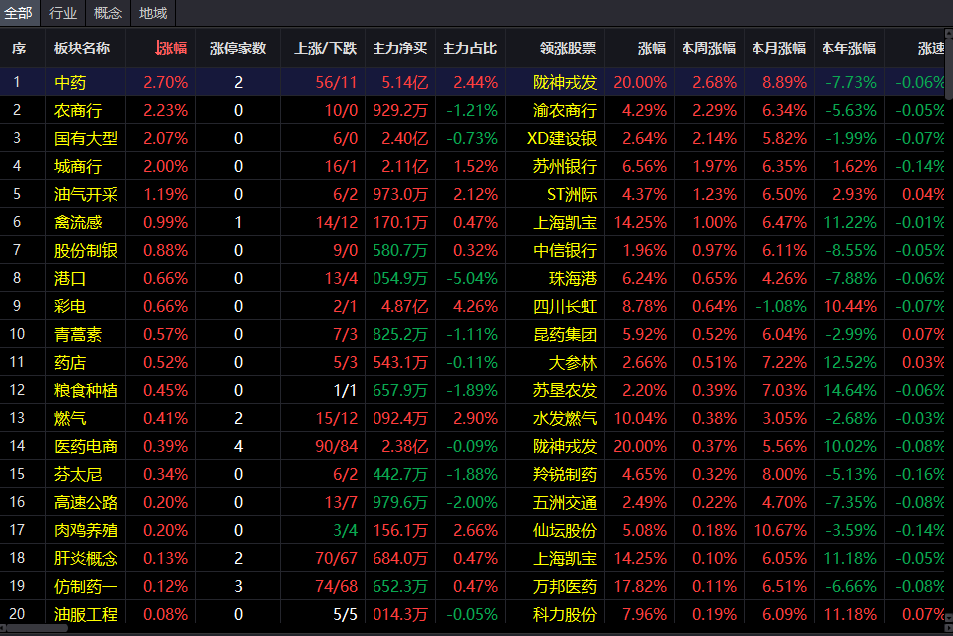Select the 城商行 sector name
This screenshot has width=953, height=636.
78,167
